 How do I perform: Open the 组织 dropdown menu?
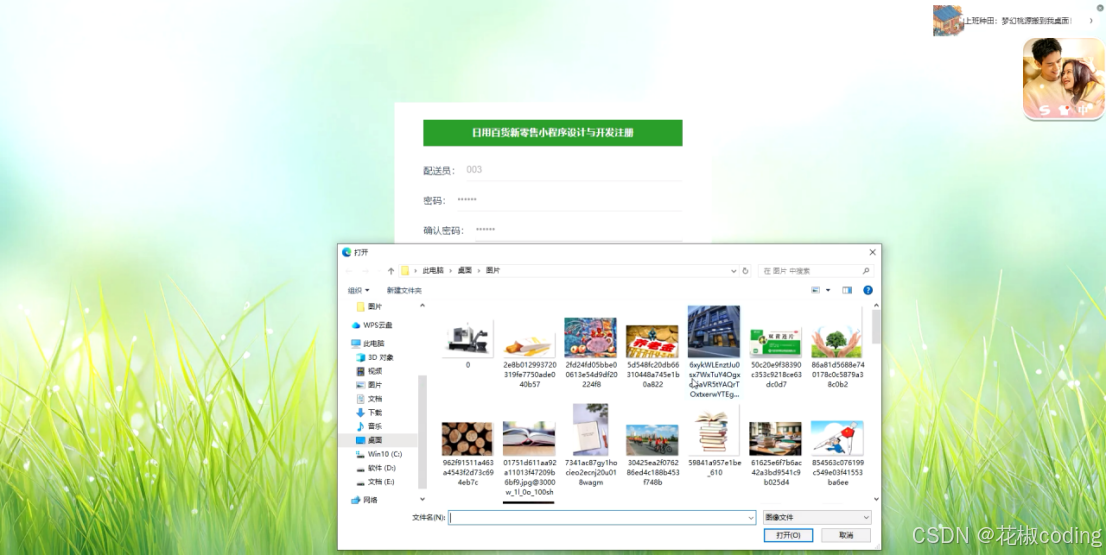pyautogui.click(x=358, y=291)
